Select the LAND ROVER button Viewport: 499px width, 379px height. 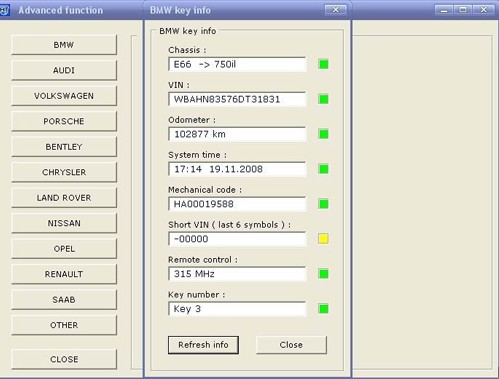[64, 198]
